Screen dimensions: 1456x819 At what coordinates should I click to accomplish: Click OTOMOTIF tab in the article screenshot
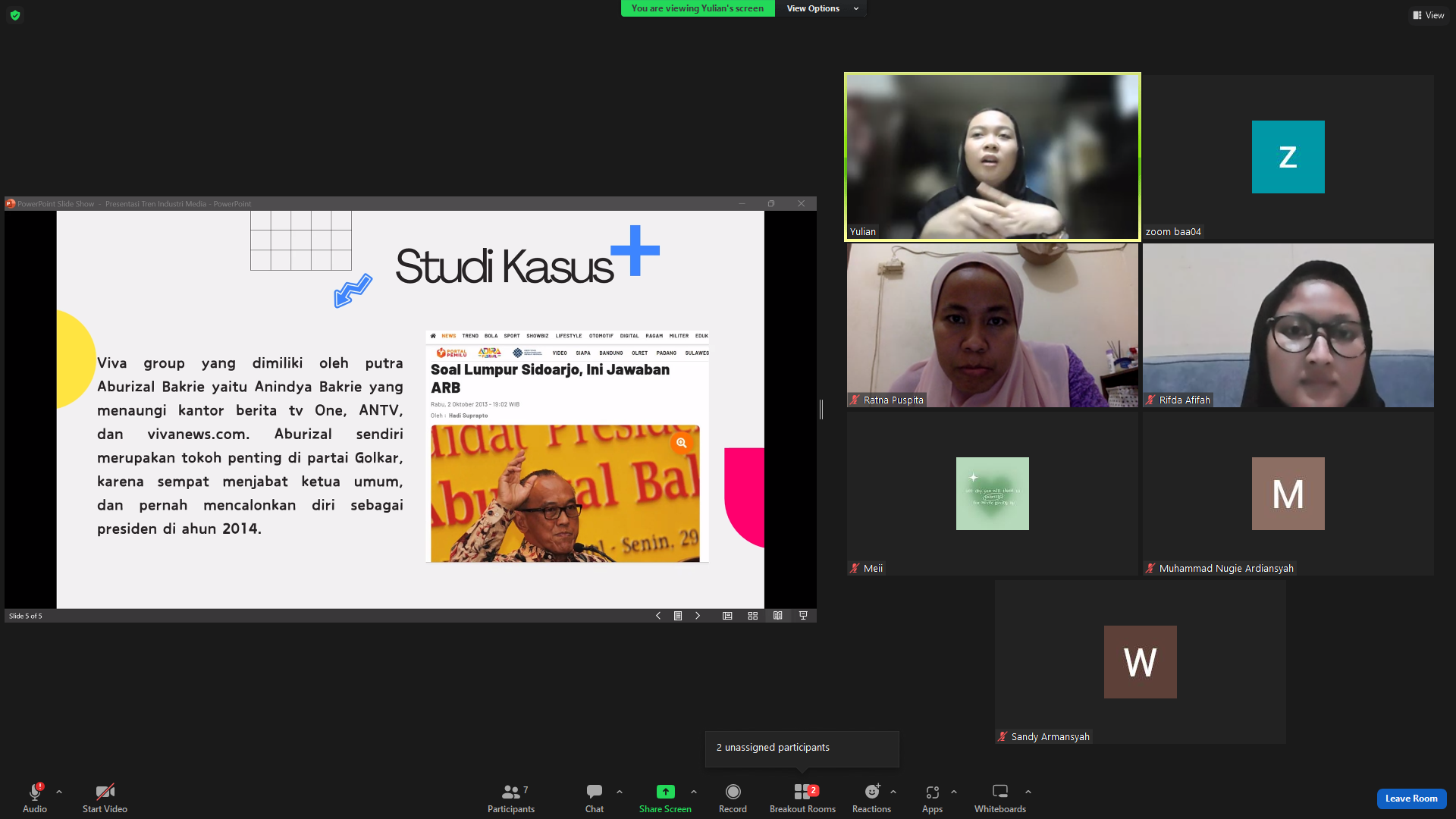[x=601, y=336]
